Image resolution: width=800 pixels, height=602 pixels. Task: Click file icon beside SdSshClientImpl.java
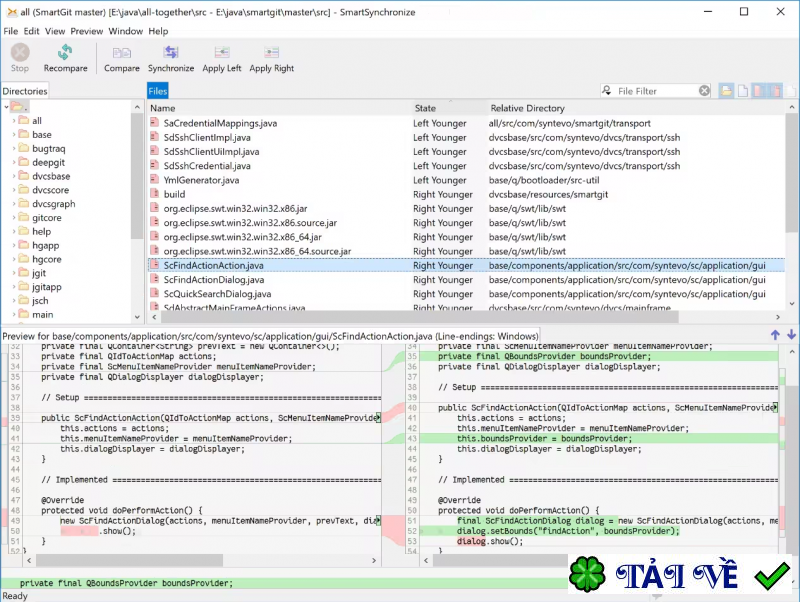(155, 137)
